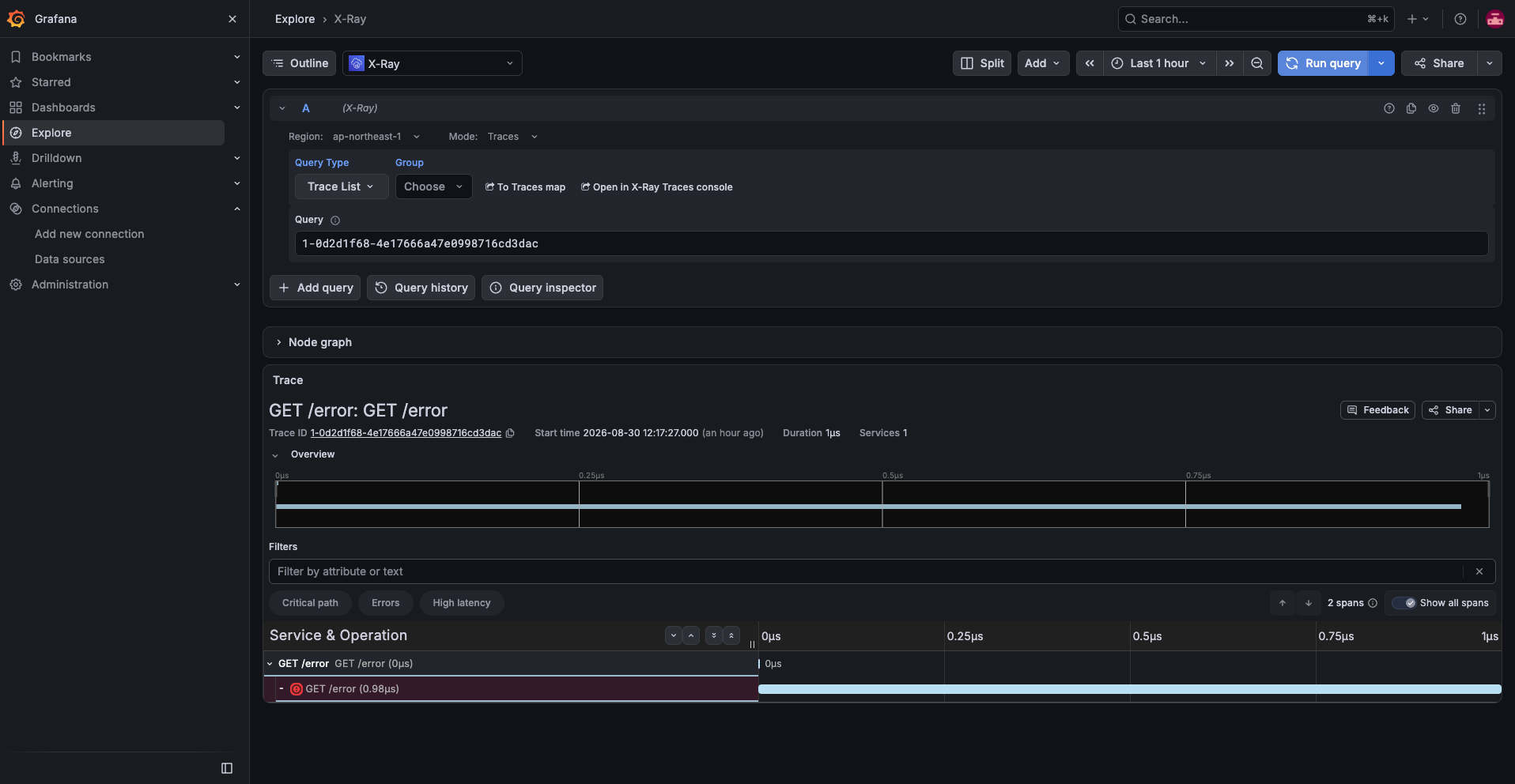Open Query history

(x=421, y=288)
